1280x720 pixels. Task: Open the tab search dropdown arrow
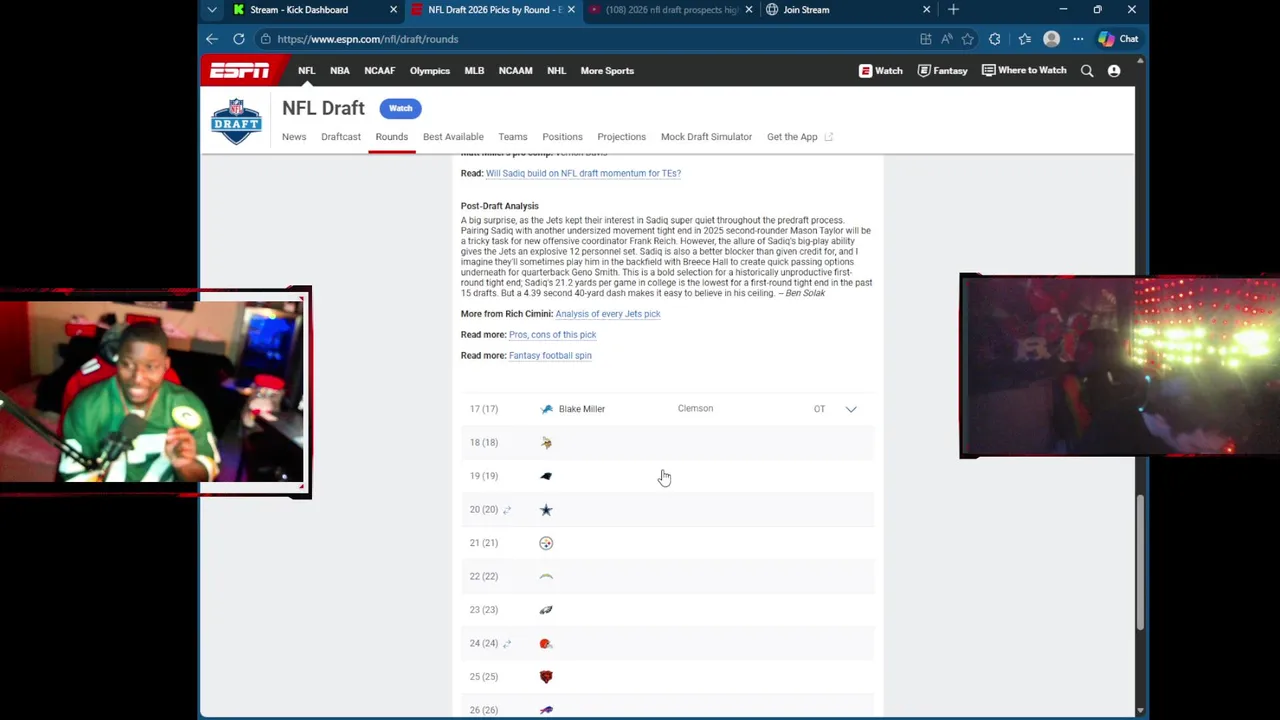(x=212, y=10)
